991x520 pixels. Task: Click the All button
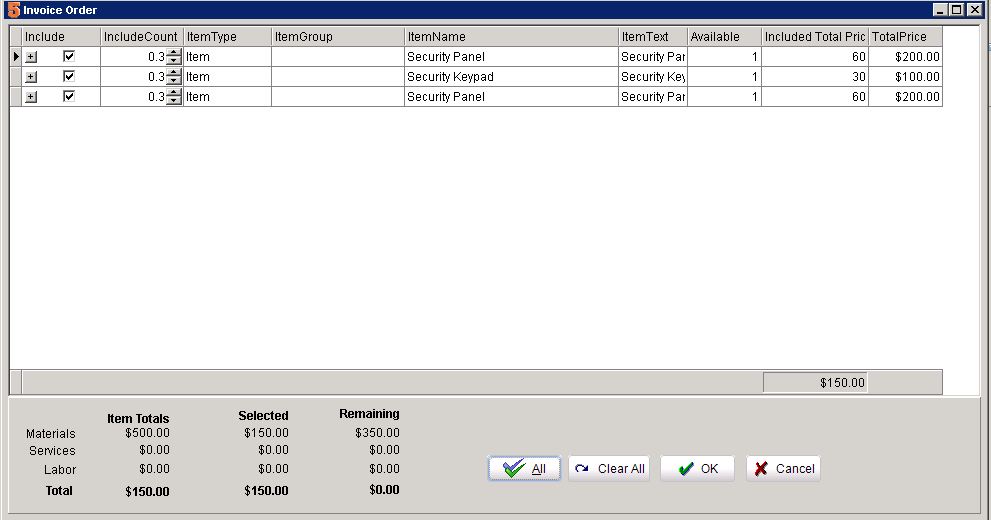524,468
